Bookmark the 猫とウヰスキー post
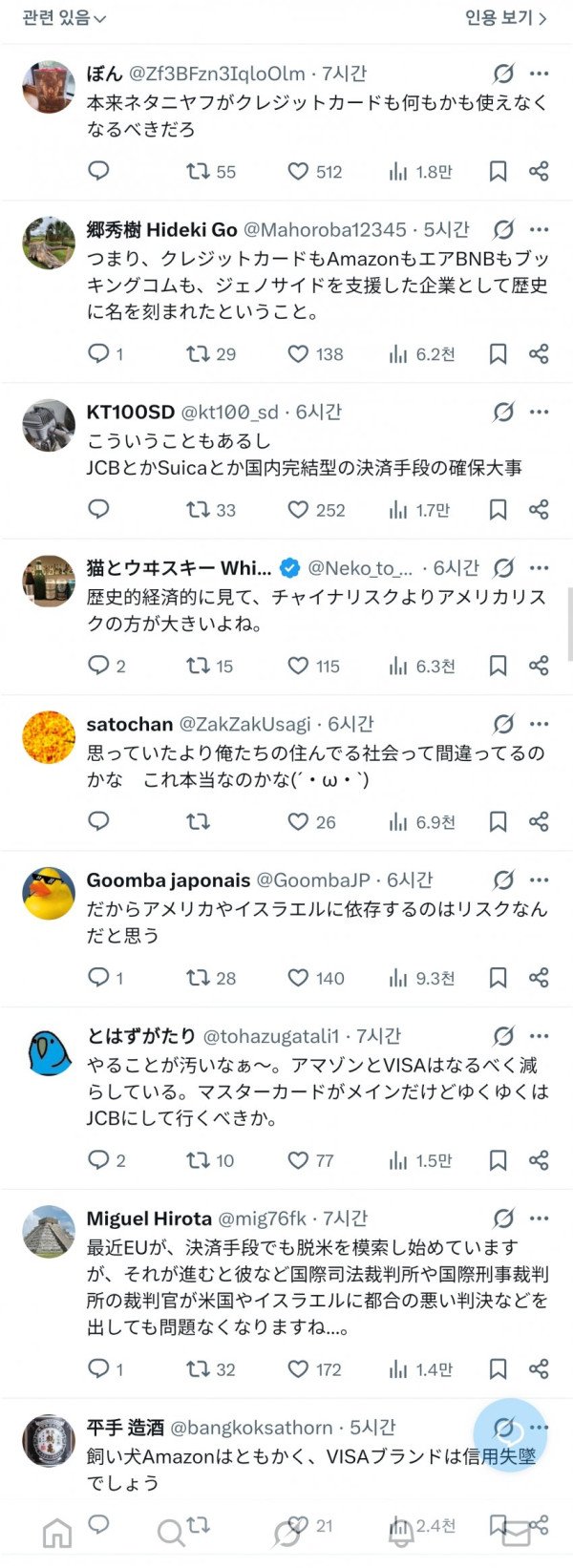 coord(498,666)
